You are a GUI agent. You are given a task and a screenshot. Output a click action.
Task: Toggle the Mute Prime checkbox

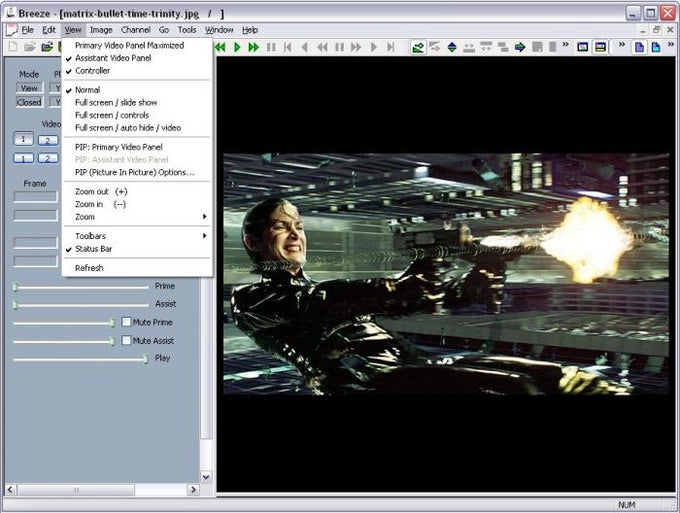point(126,322)
